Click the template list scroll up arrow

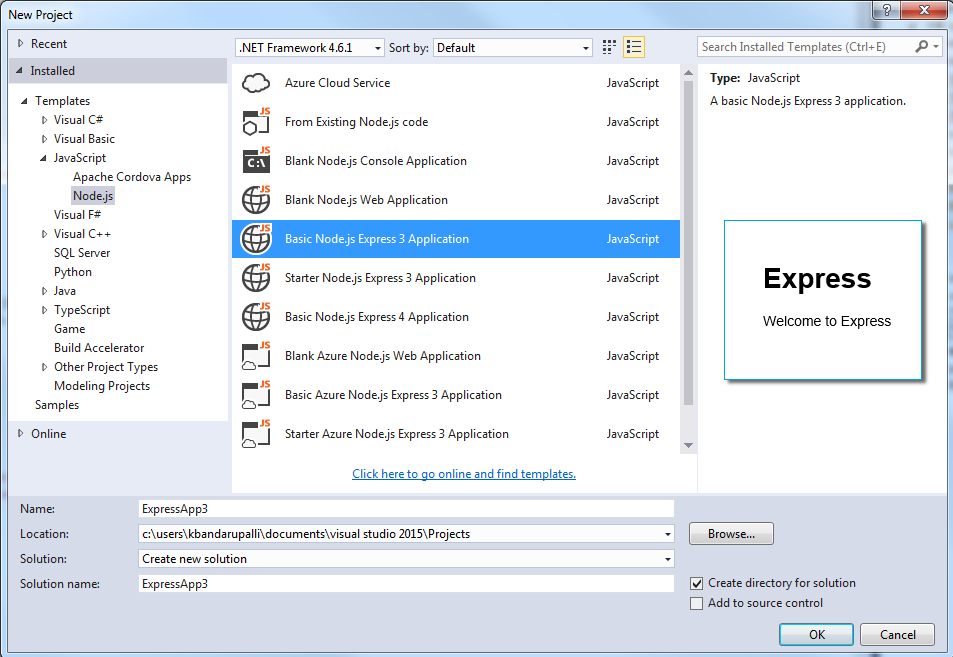coord(688,73)
